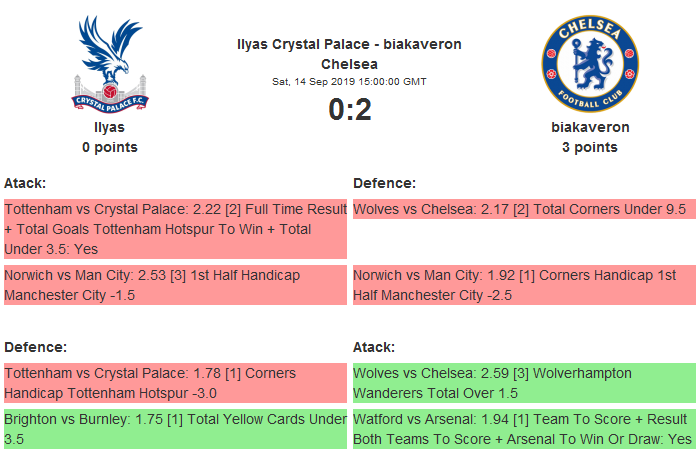Click the upper right Defence section heading
The image size is (700, 460).
tap(385, 183)
